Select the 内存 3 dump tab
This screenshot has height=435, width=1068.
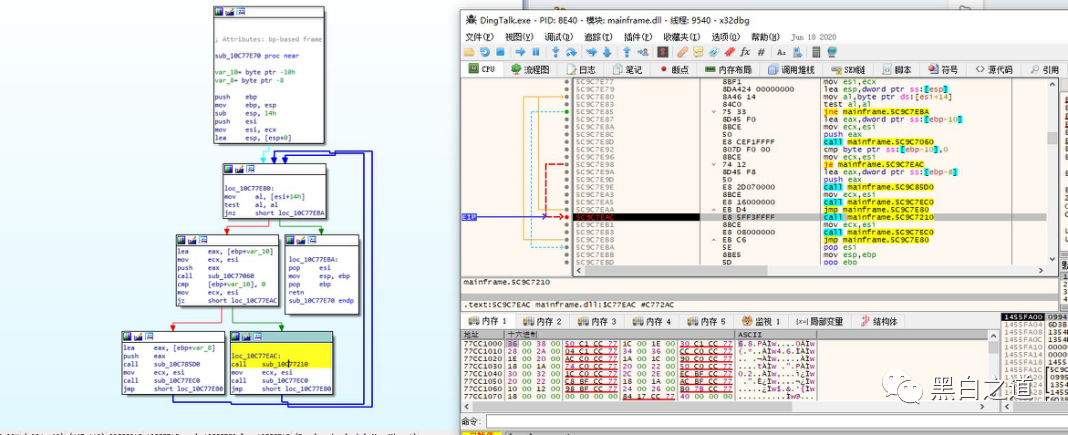[596, 321]
